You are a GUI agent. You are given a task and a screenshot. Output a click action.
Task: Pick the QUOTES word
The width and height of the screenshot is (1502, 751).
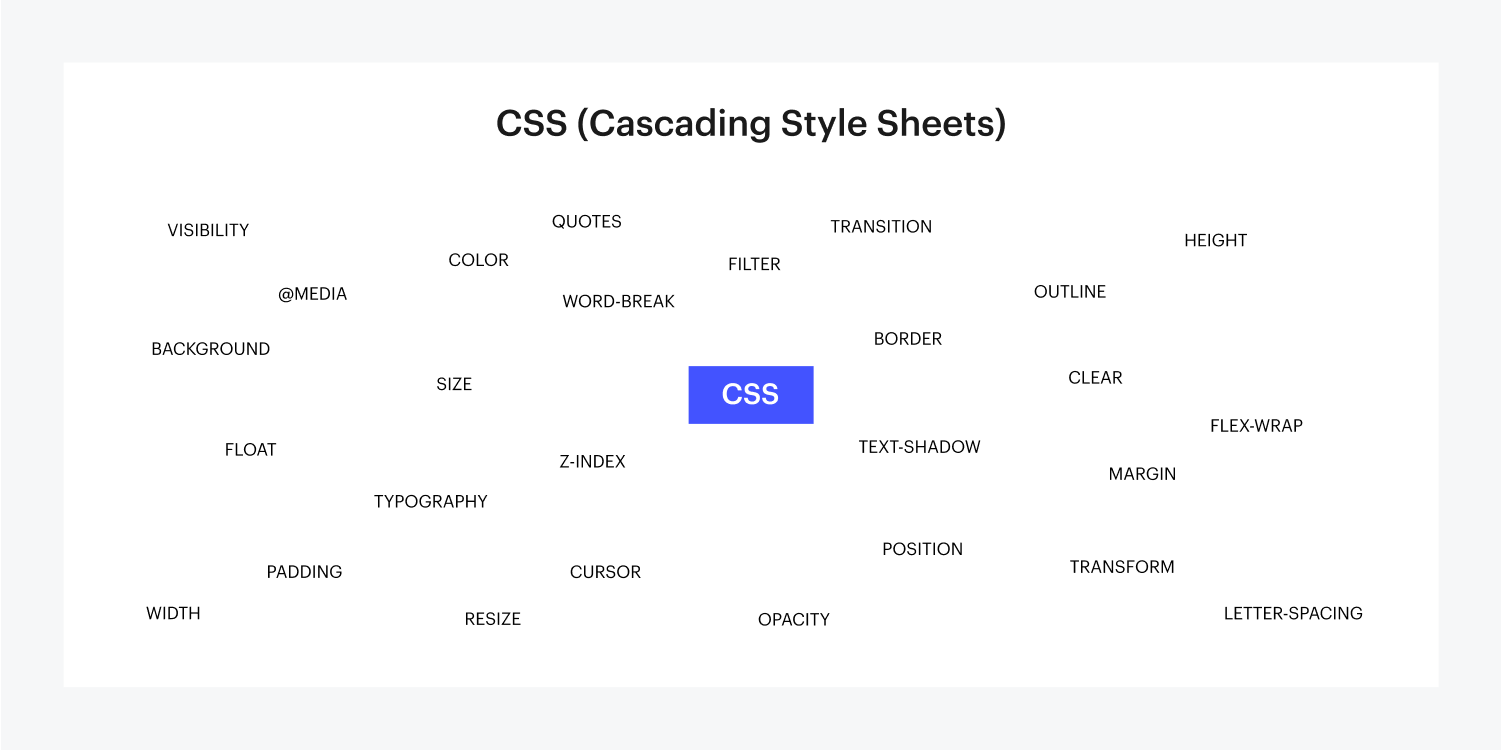point(586,222)
